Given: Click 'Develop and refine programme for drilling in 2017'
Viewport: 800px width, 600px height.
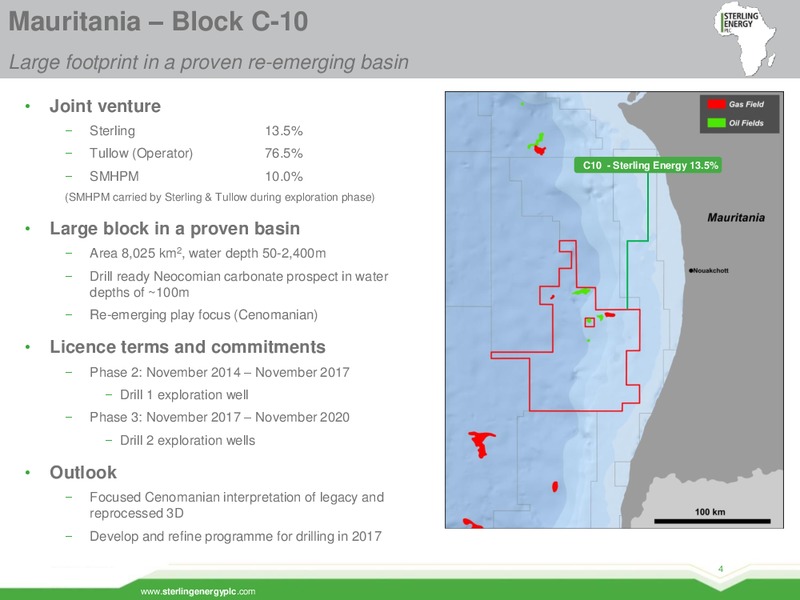Looking at the screenshot, I should (x=235, y=536).
